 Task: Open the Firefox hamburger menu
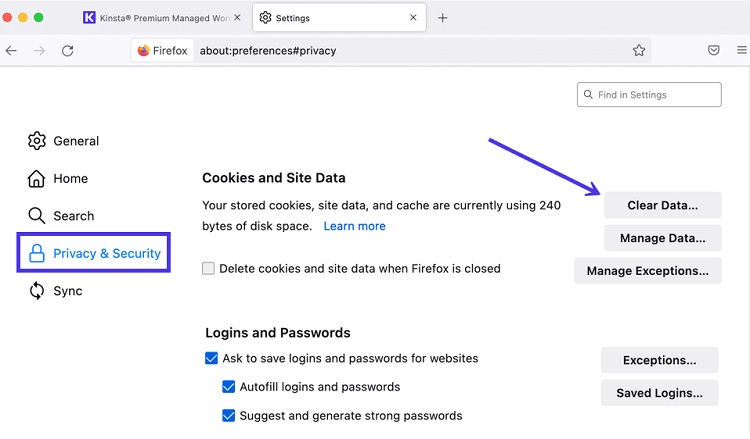742,50
